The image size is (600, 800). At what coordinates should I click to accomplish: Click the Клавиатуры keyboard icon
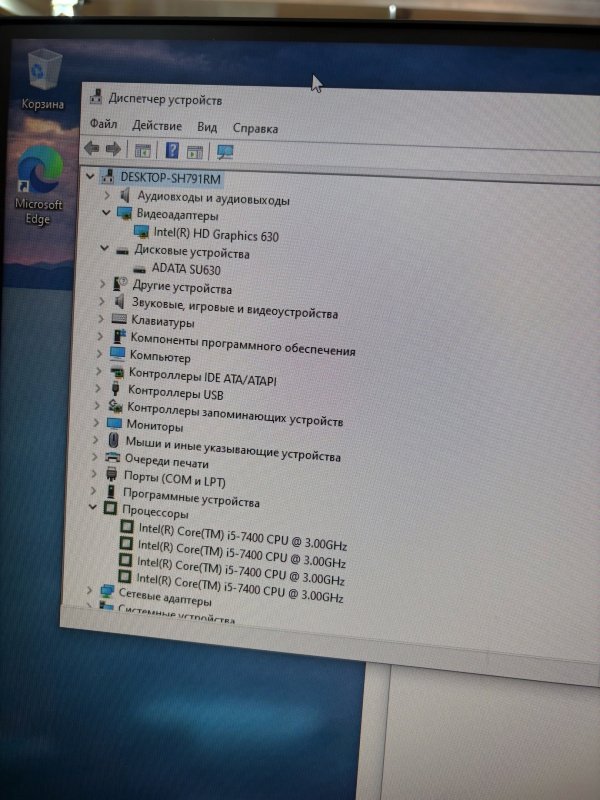click(x=119, y=319)
